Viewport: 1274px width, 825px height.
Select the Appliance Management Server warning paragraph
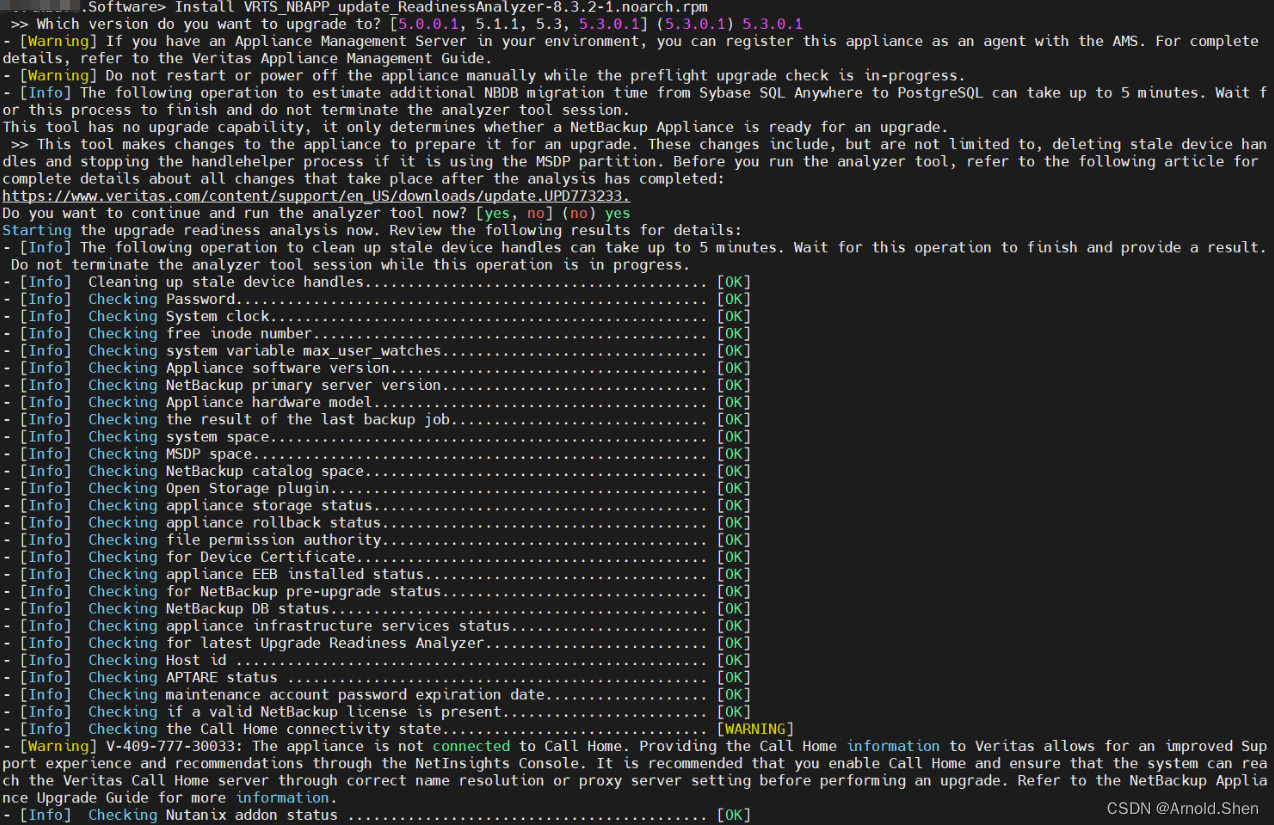click(631, 50)
